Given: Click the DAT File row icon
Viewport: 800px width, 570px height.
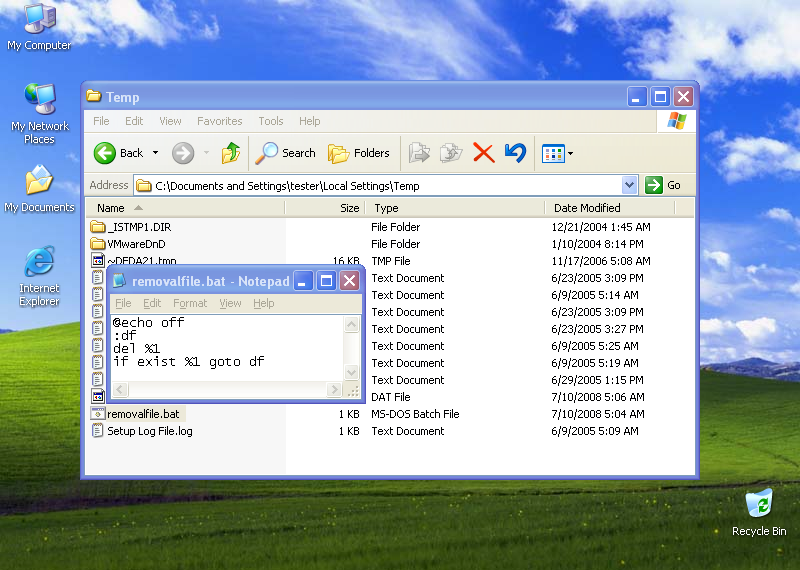Looking at the screenshot, I should 97,396.
